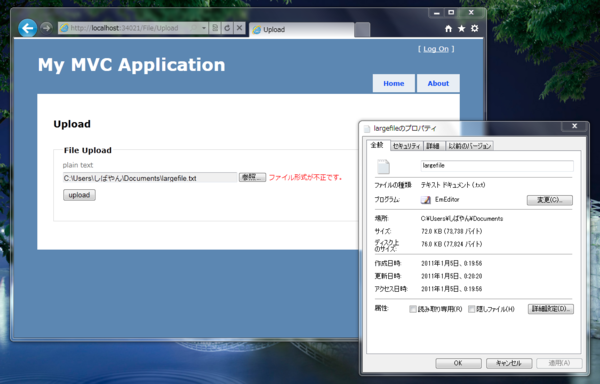Click the 更新日時 modified date value
Viewport: 600px width, 384px height.
(x=452, y=276)
